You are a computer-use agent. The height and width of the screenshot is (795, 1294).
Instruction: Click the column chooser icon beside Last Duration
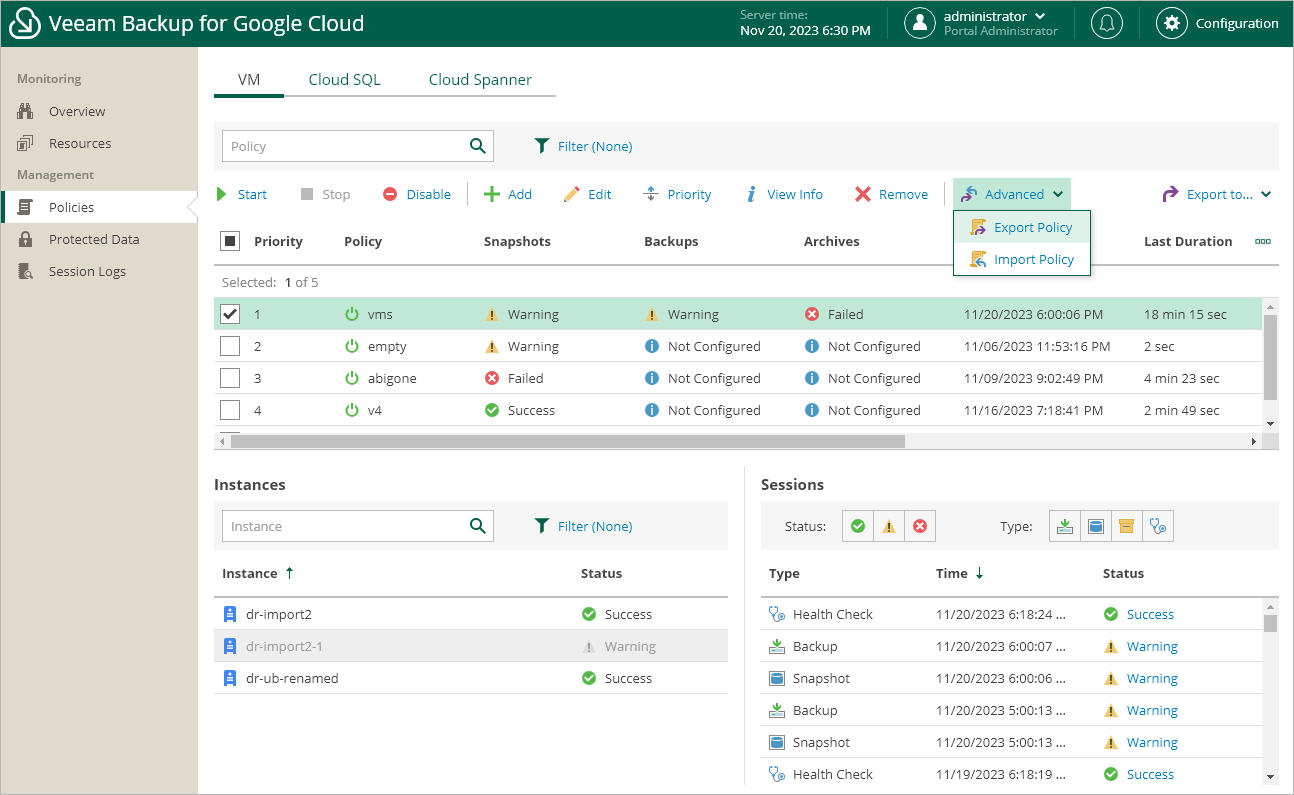[1263, 241]
